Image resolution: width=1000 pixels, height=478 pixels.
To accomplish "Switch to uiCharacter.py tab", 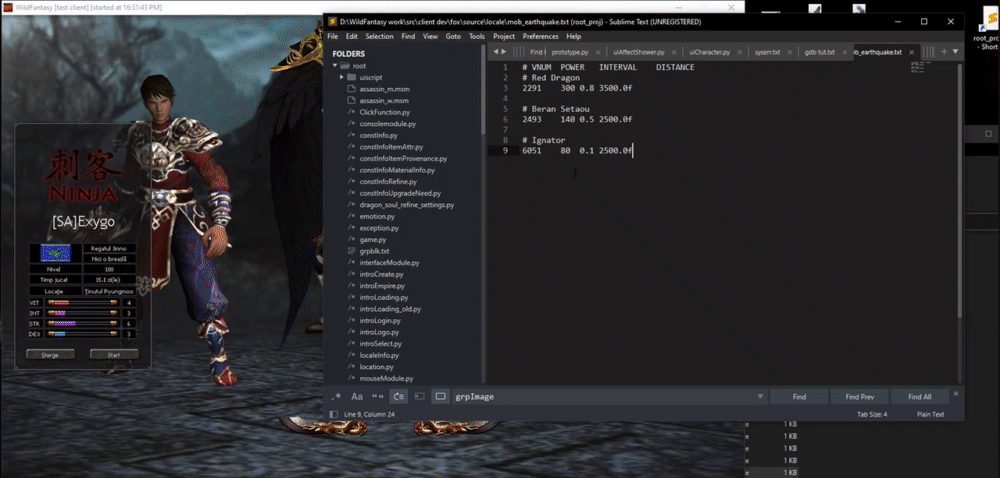I will 709,52.
